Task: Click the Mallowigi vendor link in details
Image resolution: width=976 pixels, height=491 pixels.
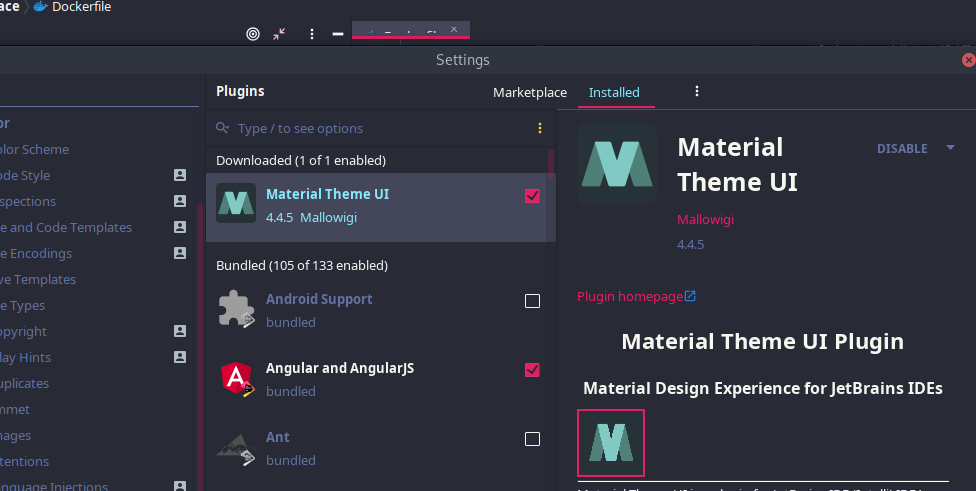Action: click(x=705, y=220)
